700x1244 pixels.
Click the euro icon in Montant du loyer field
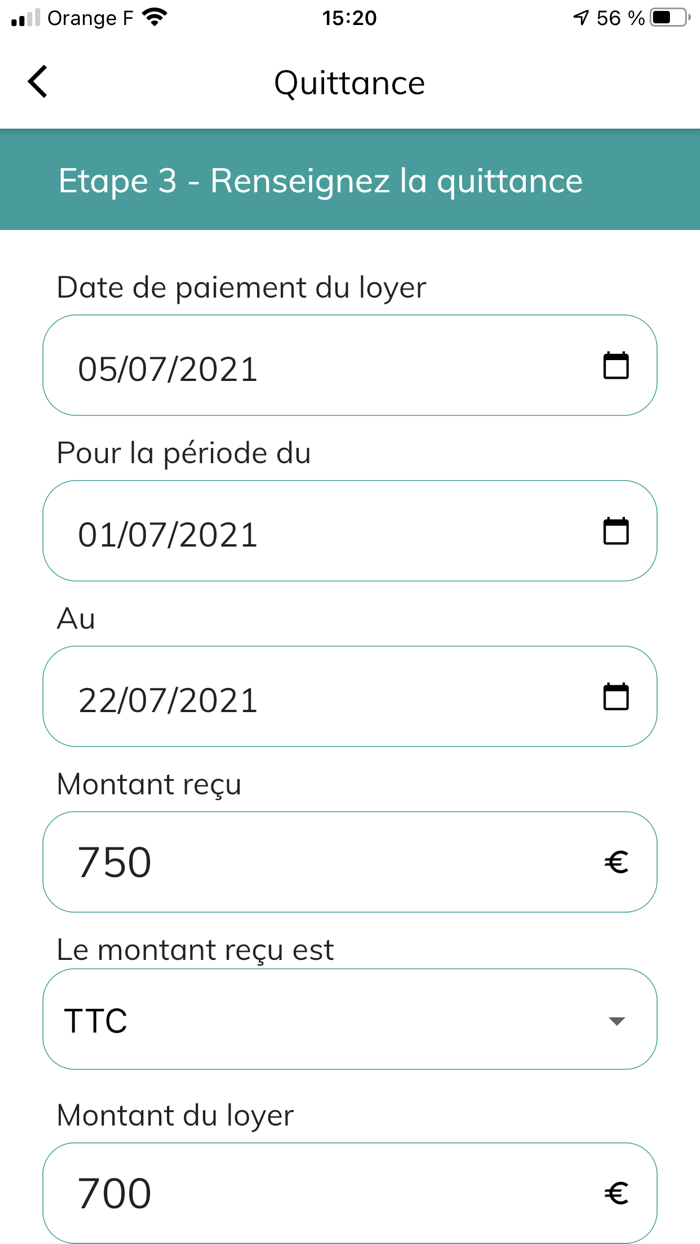[x=617, y=1193]
